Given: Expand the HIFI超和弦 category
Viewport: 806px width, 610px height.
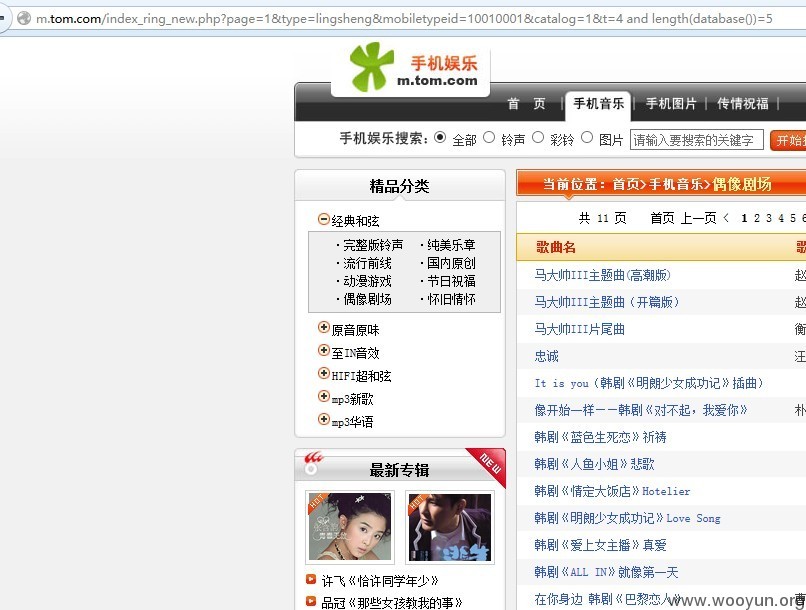Looking at the screenshot, I should (x=323, y=373).
